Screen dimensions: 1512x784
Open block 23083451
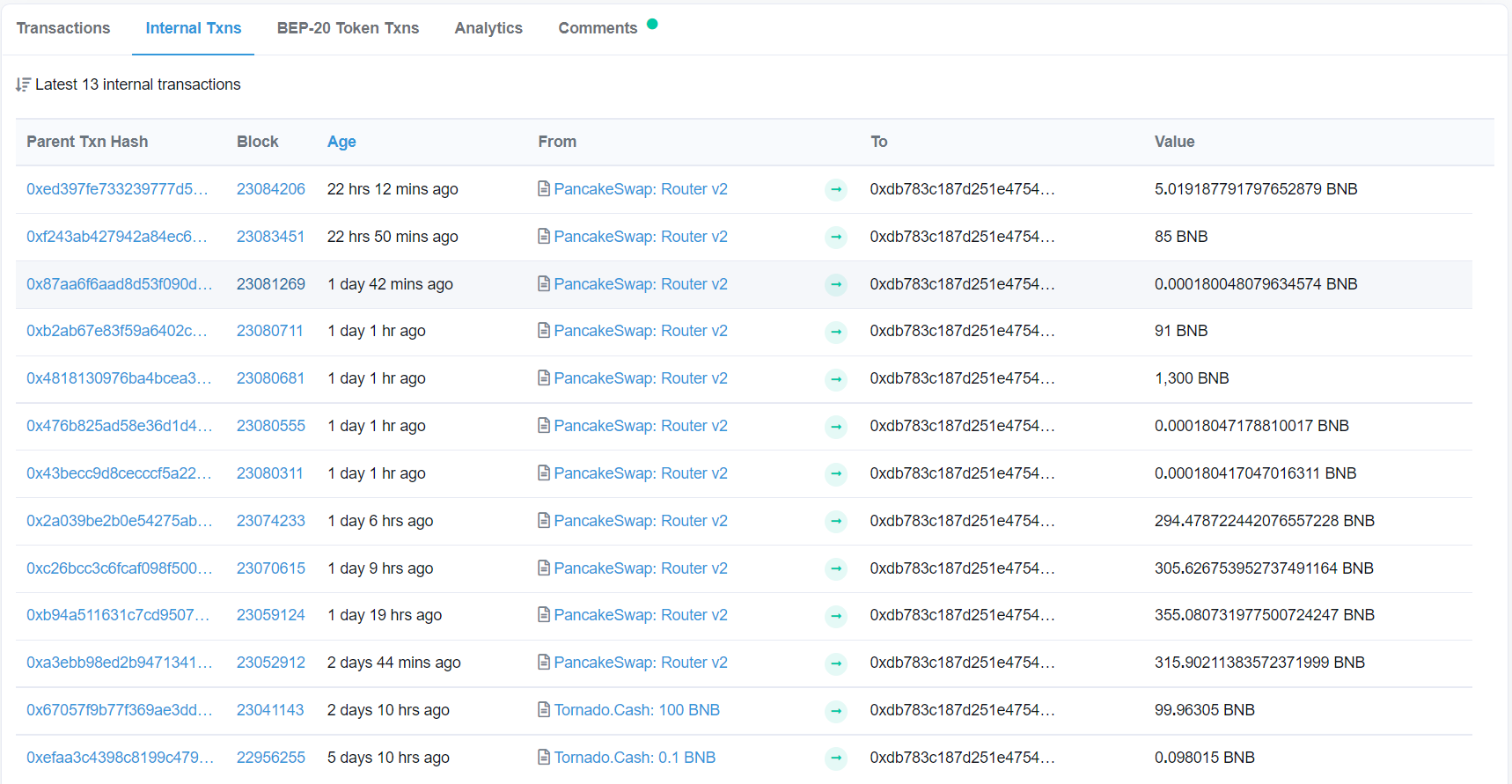point(270,237)
